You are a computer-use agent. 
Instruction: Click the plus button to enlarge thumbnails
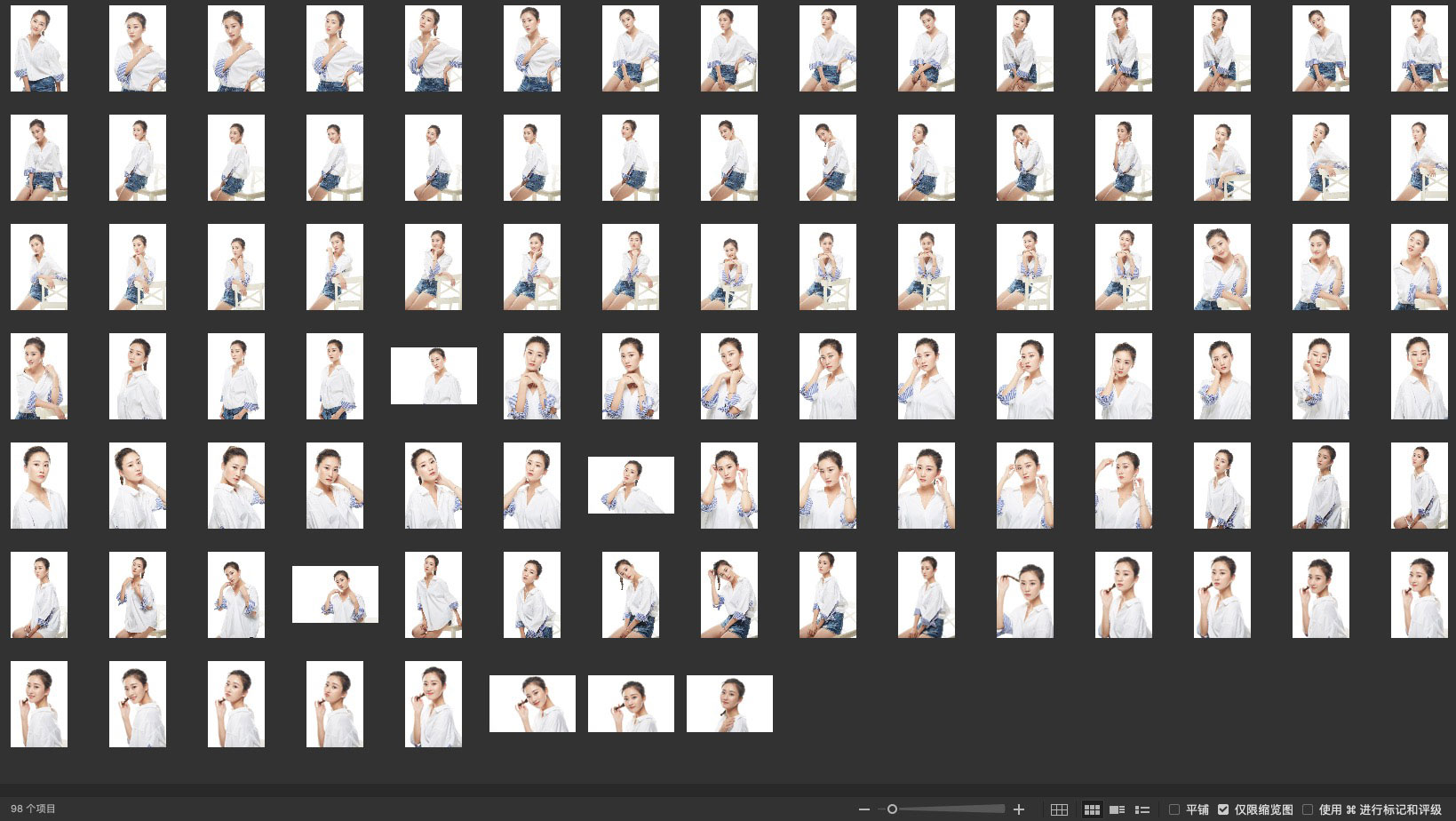click(1019, 809)
